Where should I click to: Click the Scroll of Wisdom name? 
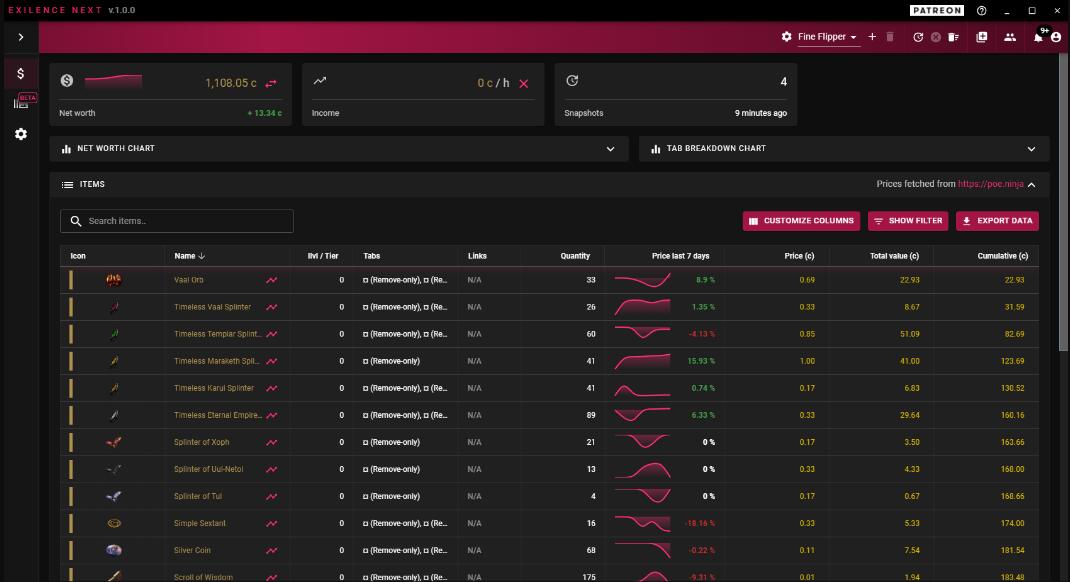click(203, 577)
